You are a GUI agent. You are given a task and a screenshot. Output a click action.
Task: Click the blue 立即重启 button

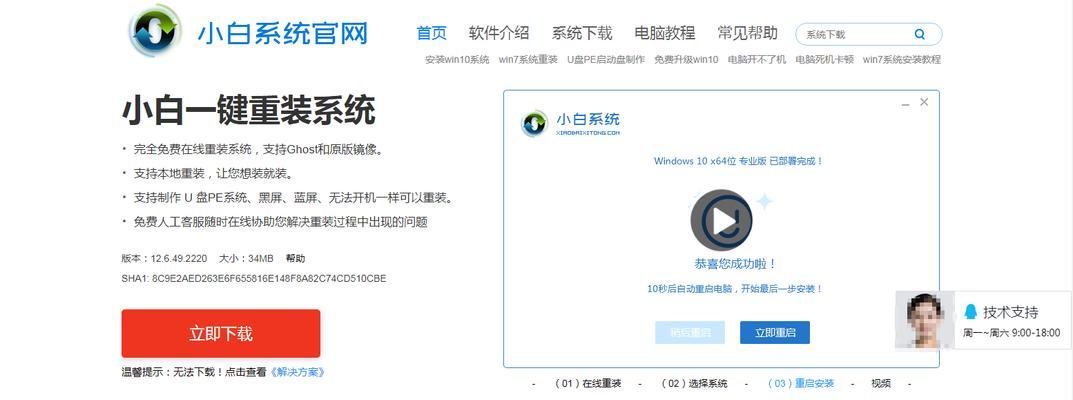(775, 333)
